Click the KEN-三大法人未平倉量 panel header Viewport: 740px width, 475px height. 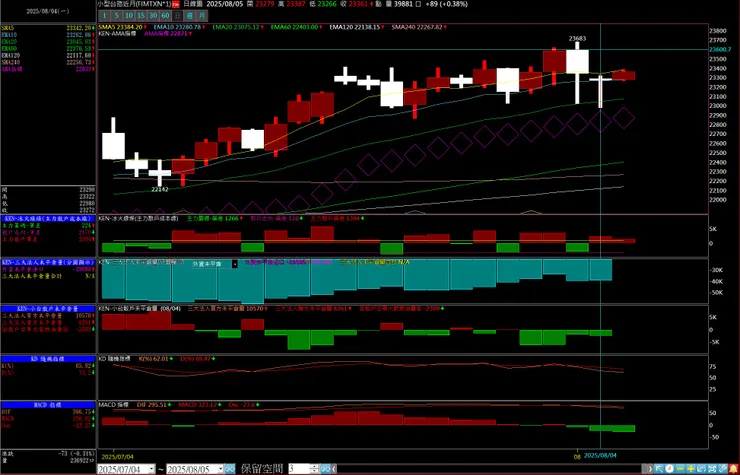[x=48, y=262]
